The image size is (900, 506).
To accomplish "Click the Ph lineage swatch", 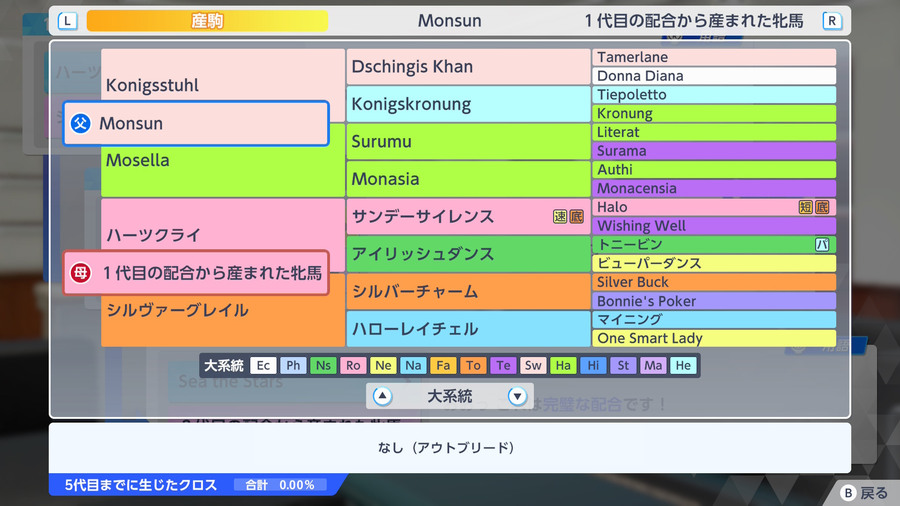I will click(293, 365).
